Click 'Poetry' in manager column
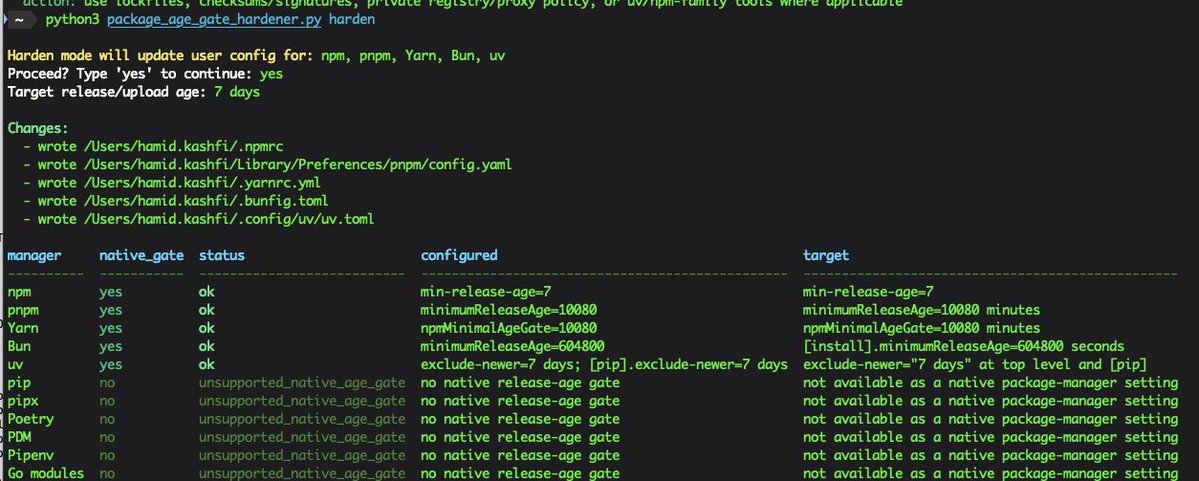The height and width of the screenshot is (481, 1199). tap(31, 419)
